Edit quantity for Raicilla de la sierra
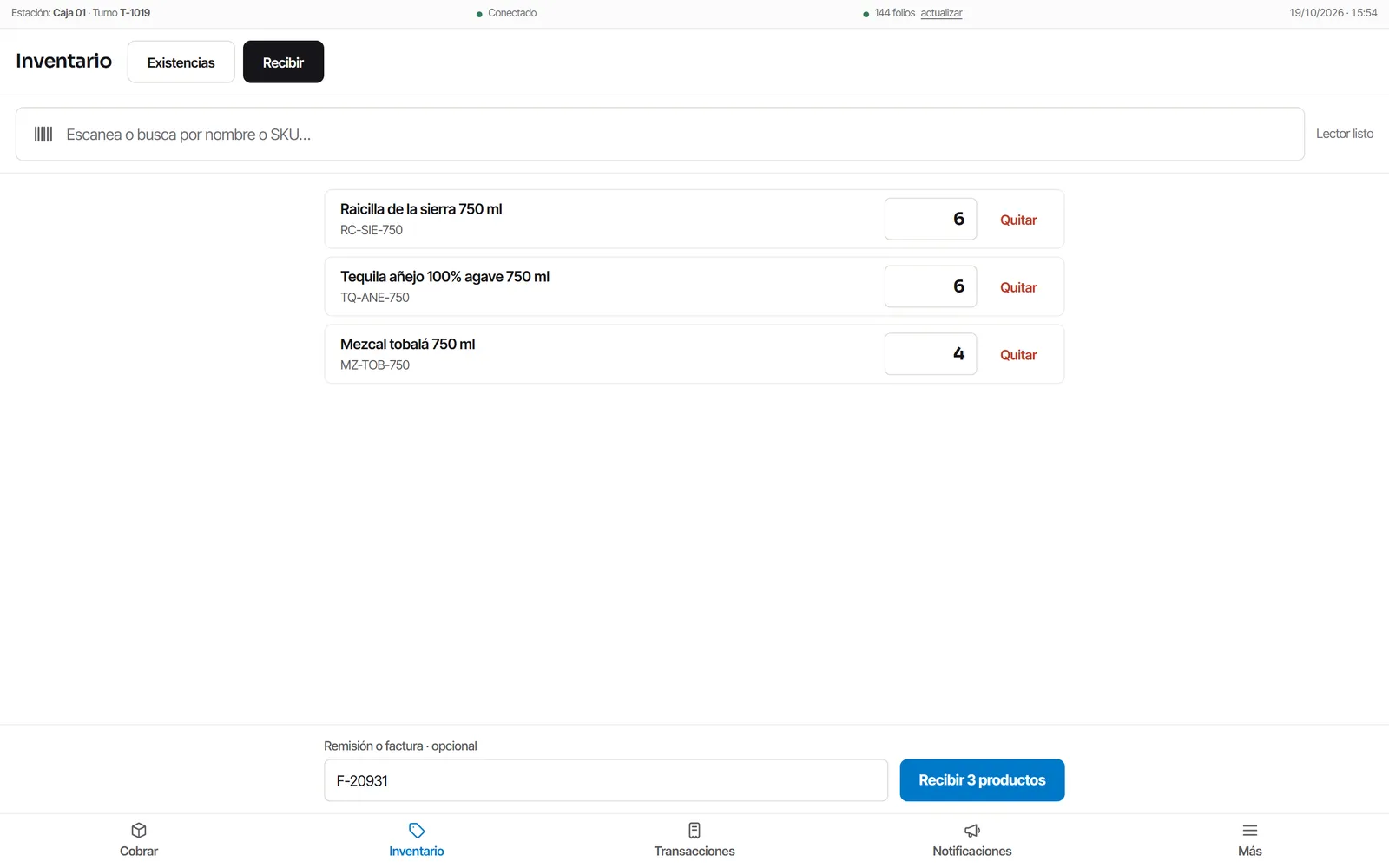 [931, 219]
